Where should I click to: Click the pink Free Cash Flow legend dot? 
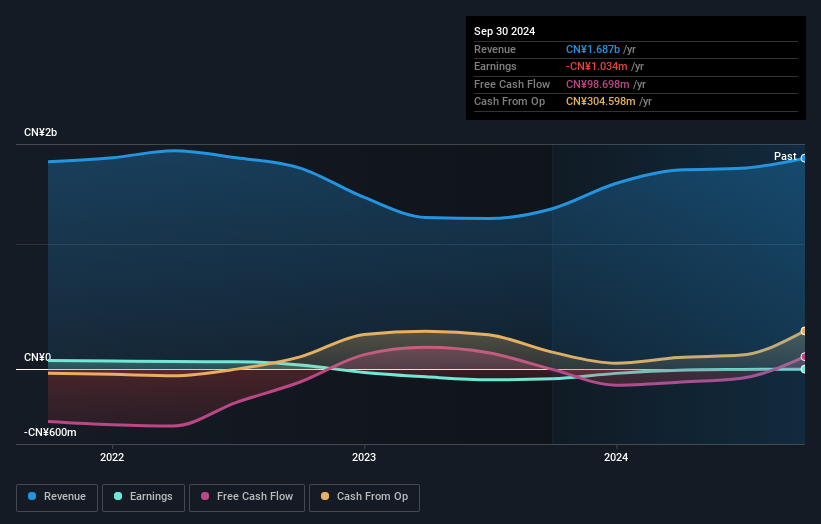click(x=205, y=496)
